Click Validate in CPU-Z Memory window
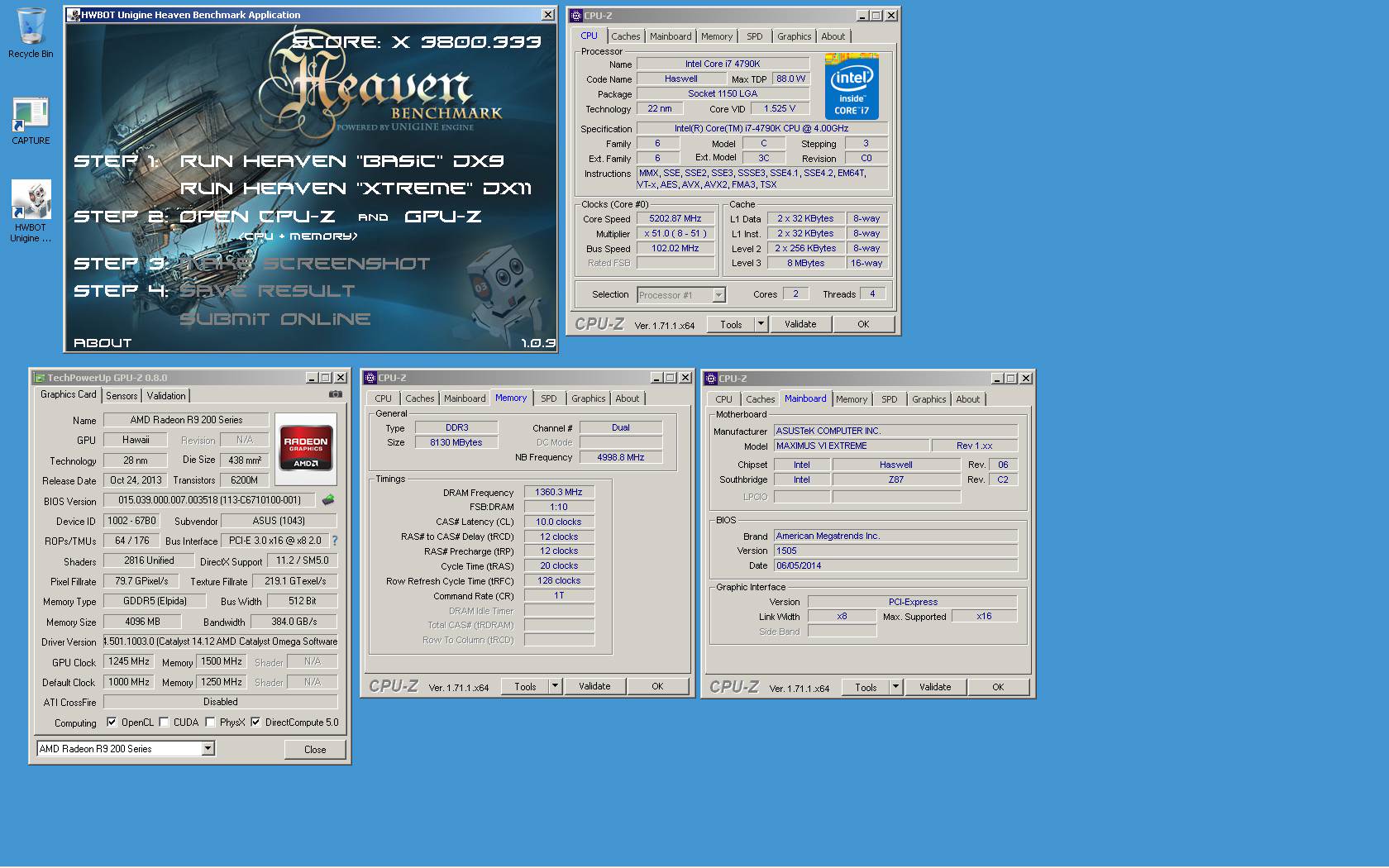Image resolution: width=1389 pixels, height=868 pixels. (x=594, y=686)
